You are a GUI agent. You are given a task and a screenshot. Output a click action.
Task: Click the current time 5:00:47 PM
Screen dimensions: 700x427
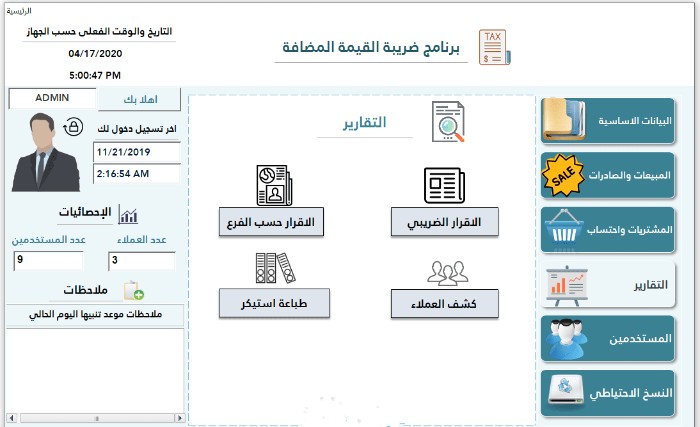[x=95, y=75]
